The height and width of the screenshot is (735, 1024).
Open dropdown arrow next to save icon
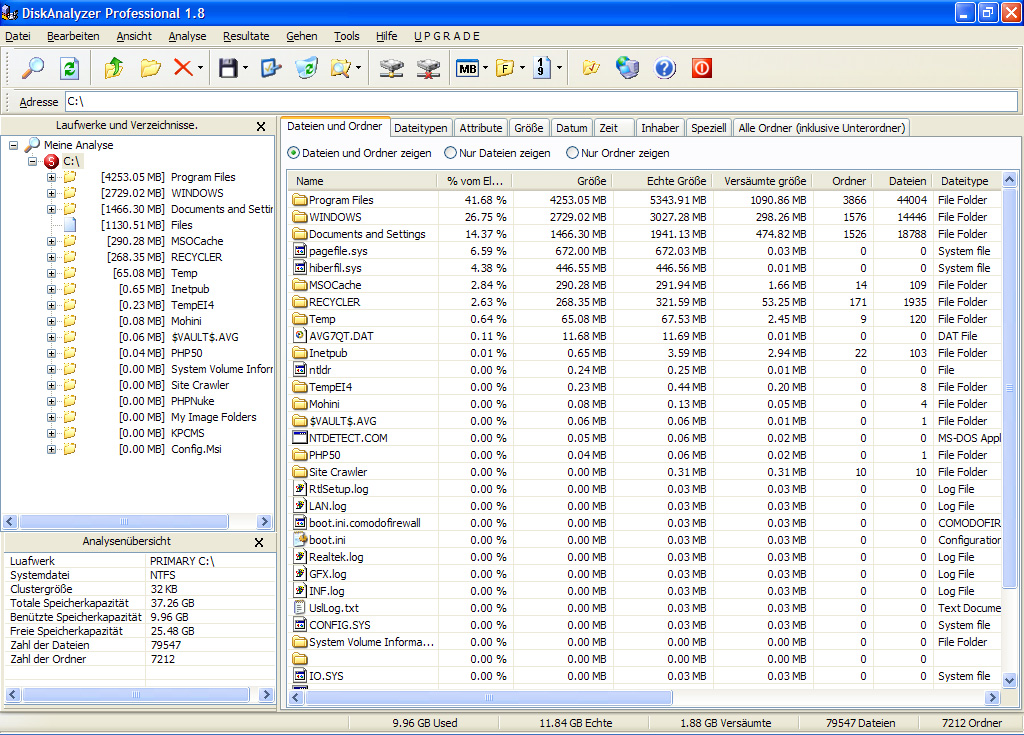245,68
